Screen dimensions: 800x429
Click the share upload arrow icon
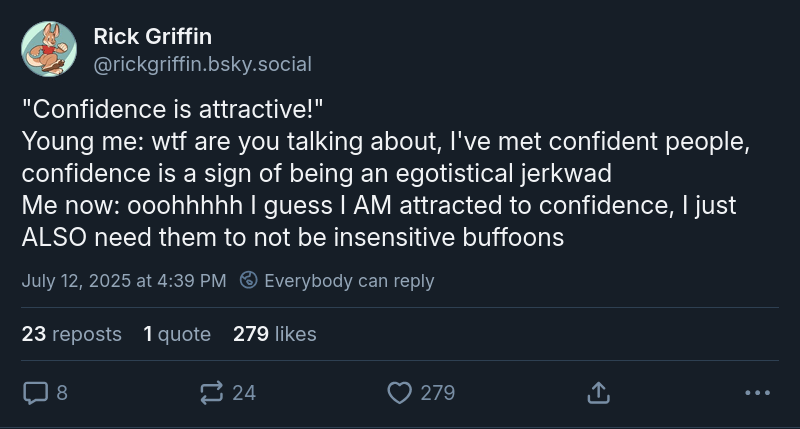click(598, 393)
